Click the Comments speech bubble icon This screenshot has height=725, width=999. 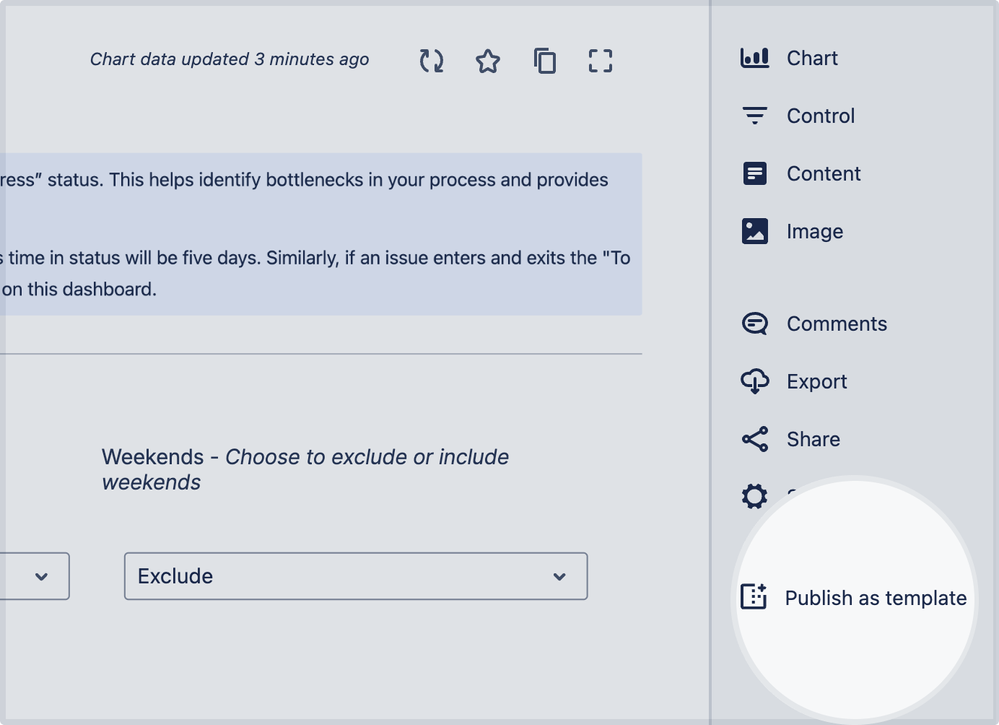pos(755,324)
